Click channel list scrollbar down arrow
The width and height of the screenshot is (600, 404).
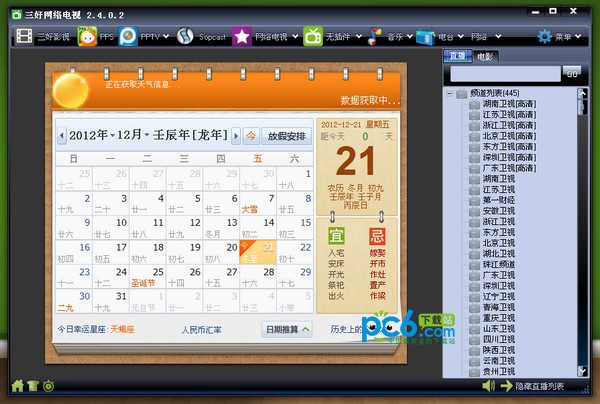click(583, 371)
